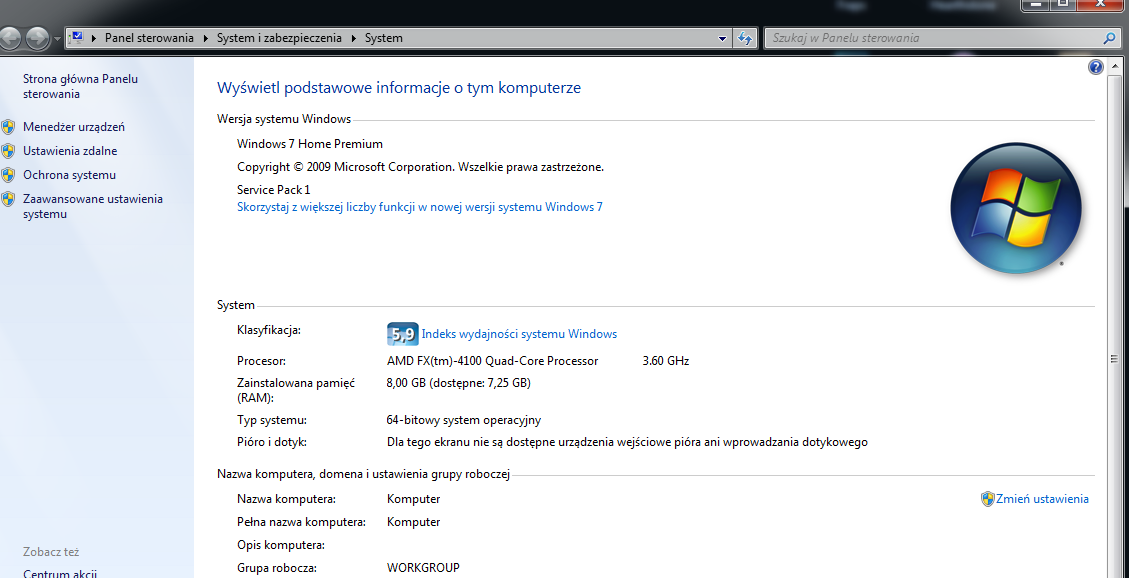Click shield icon beside 'Zaawansowane ustawienia systemu'
This screenshot has height=578, width=1129.
(8, 199)
